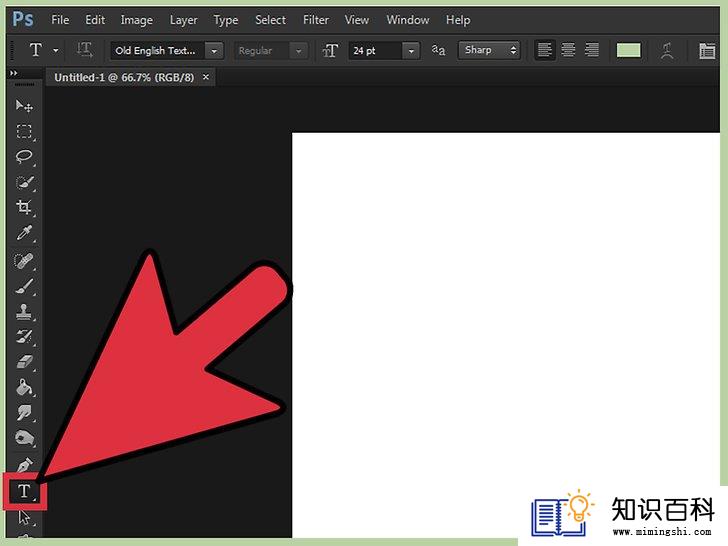The height and width of the screenshot is (546, 728).
Task: Toggle text orientation in options bar
Action: click(84, 50)
